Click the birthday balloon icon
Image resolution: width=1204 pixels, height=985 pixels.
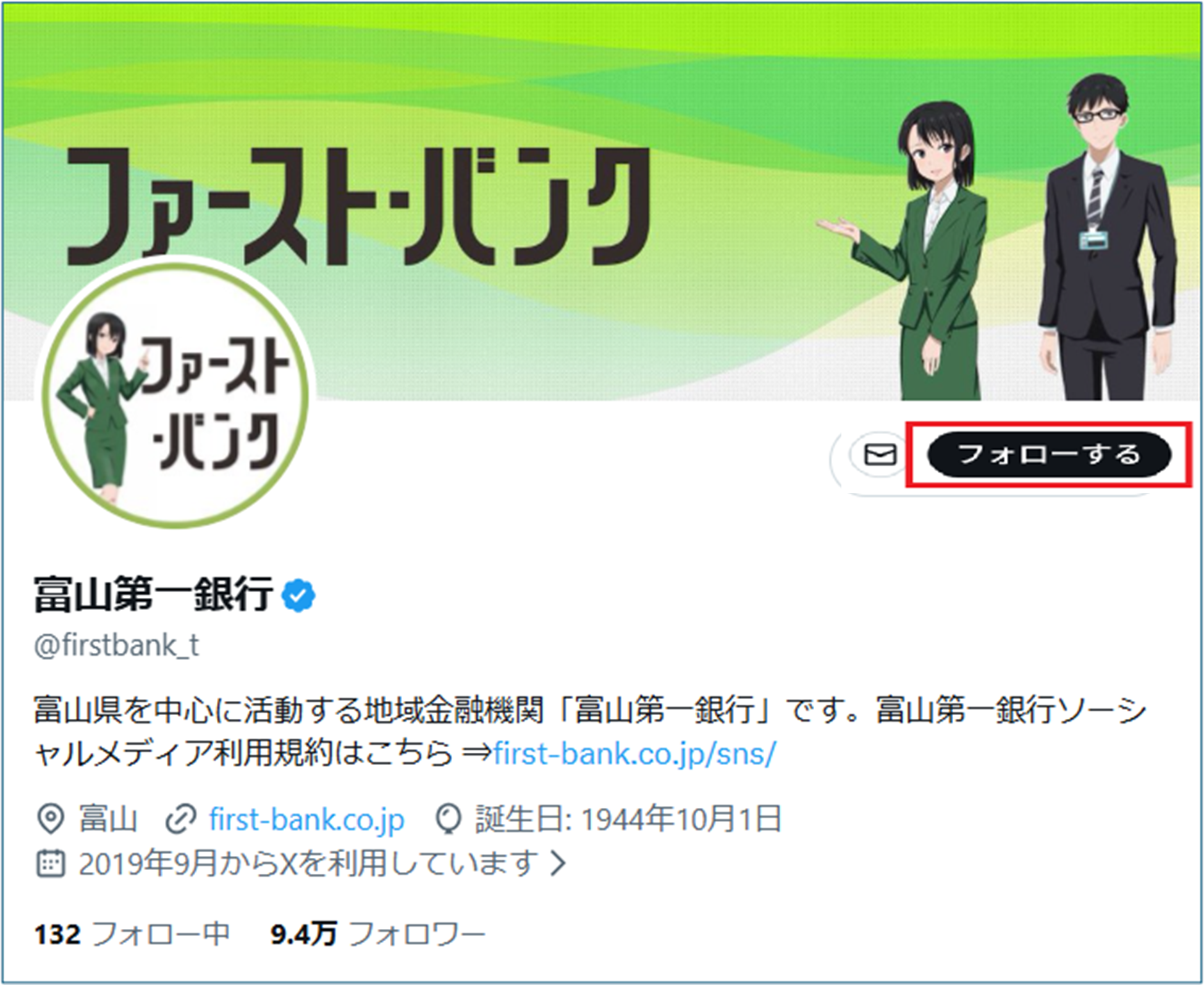click(448, 820)
